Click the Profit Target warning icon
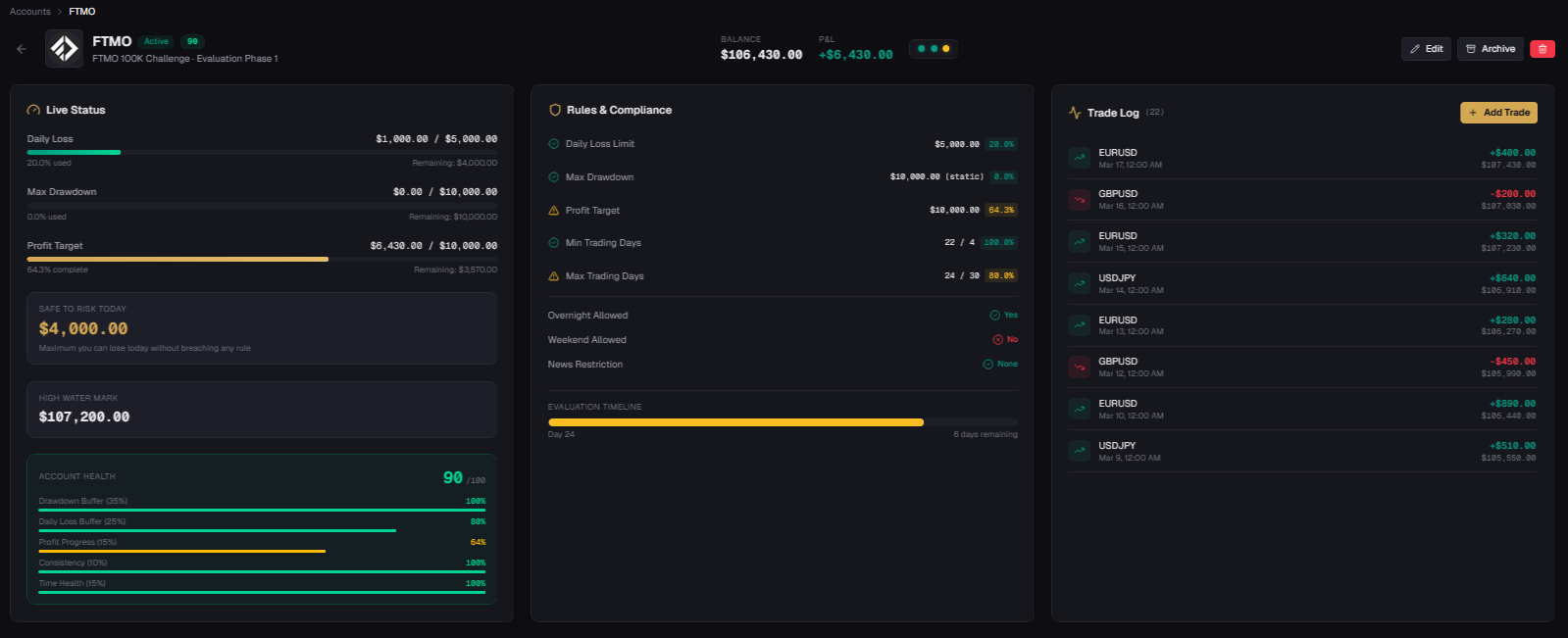Screen dimensions: 1568x638 [554, 211]
